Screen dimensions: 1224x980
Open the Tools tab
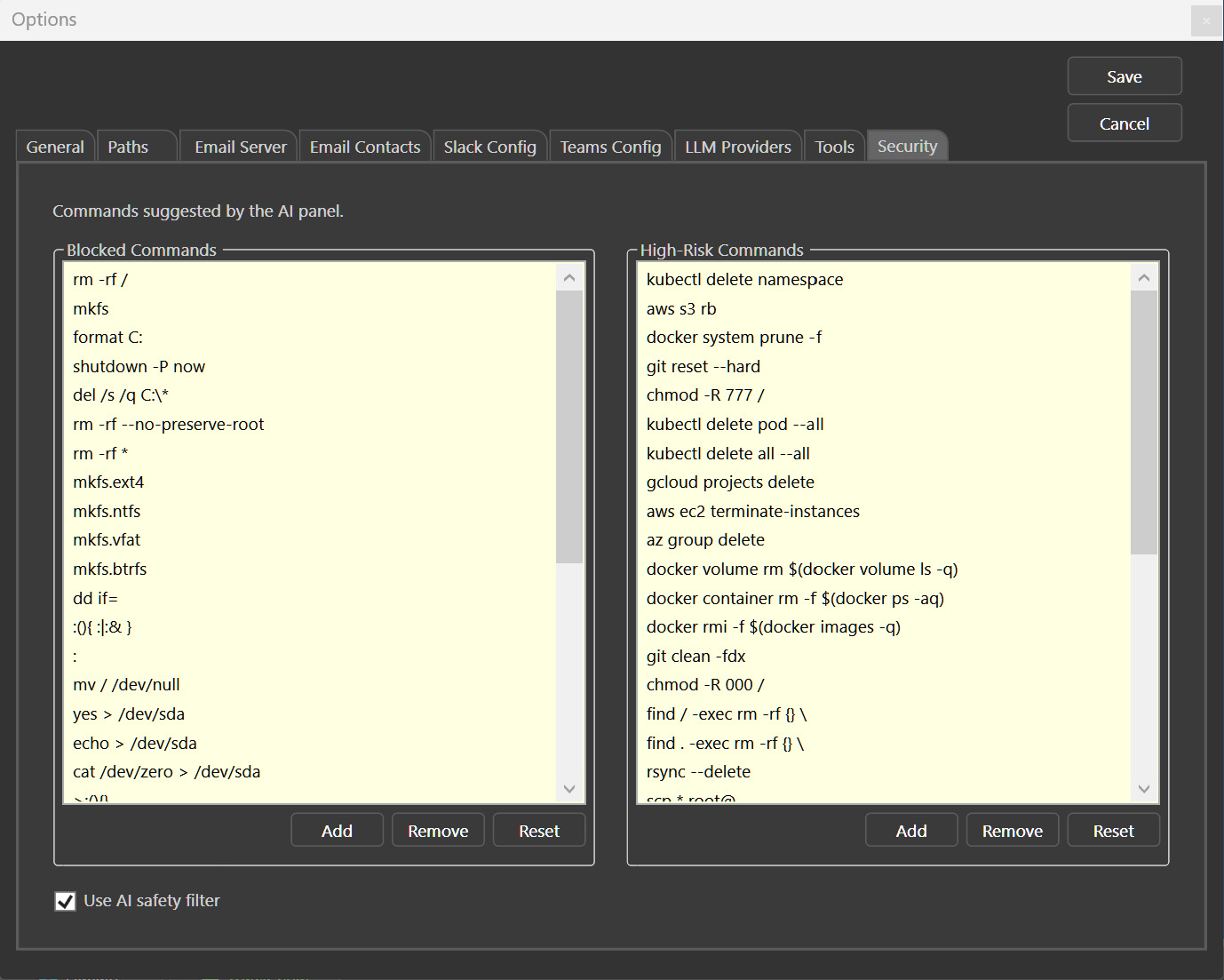point(833,147)
